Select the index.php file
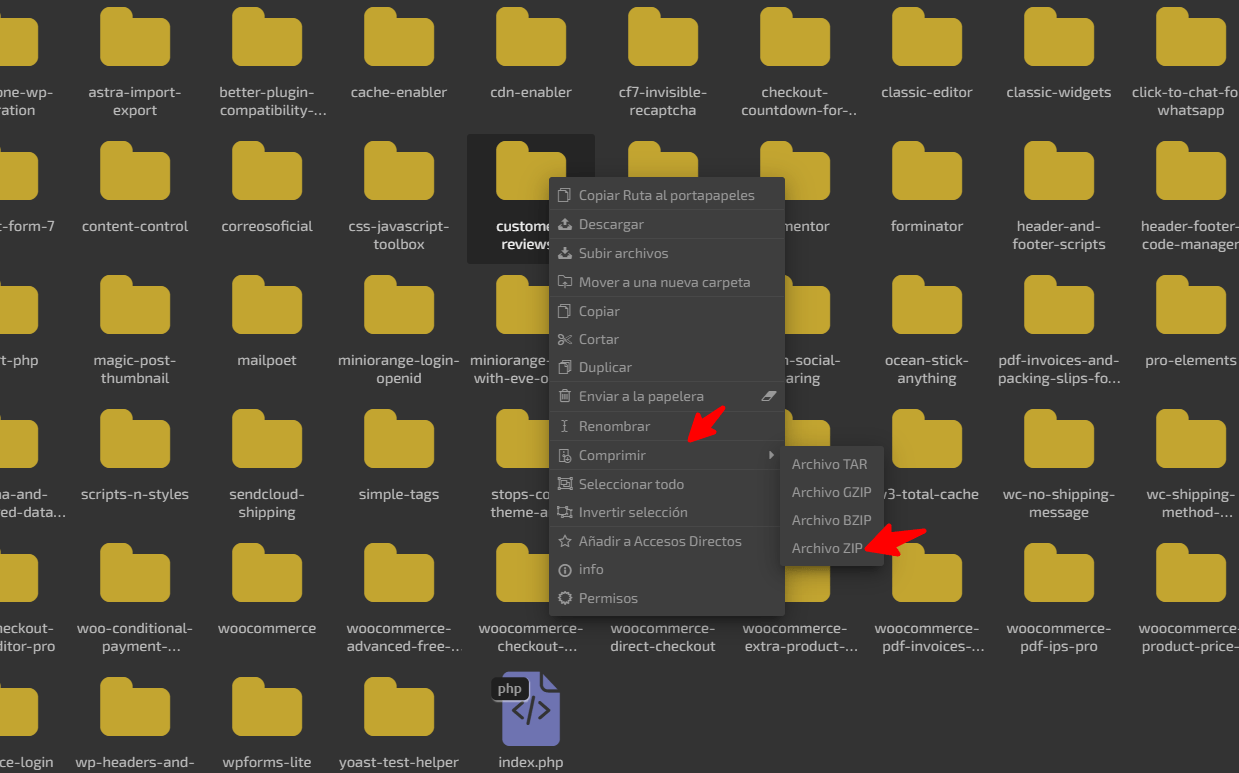 (x=531, y=720)
